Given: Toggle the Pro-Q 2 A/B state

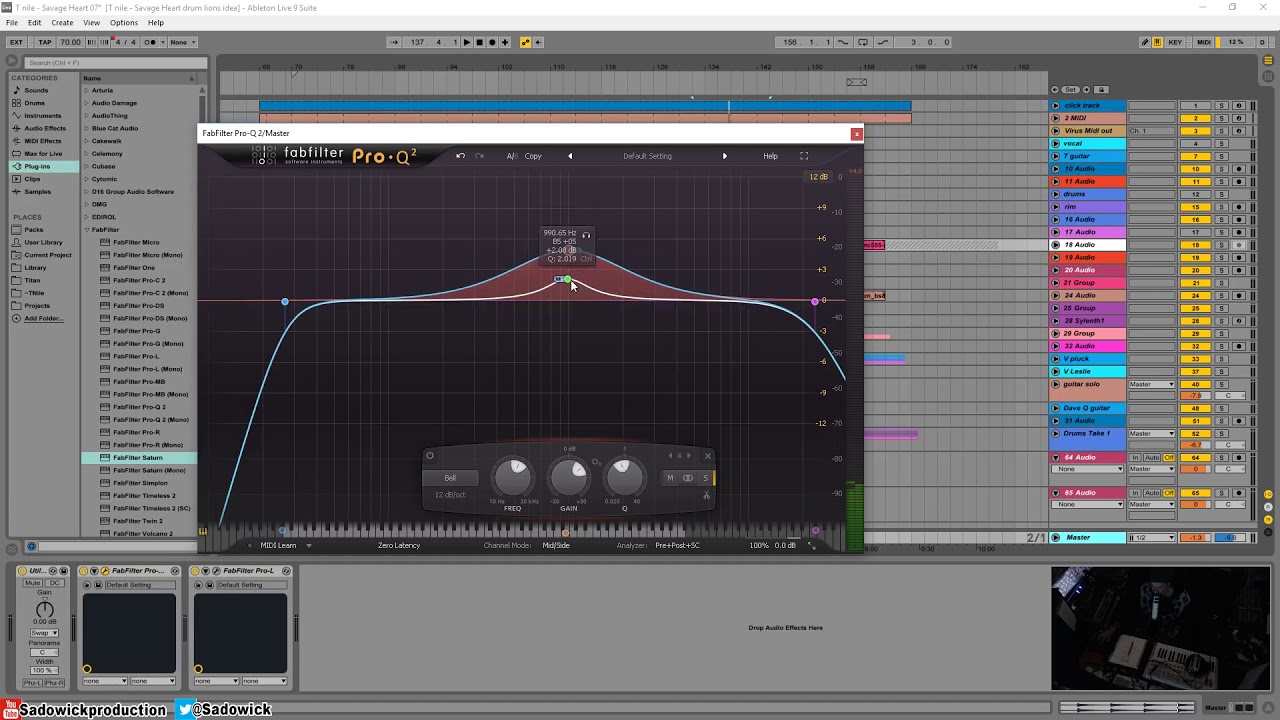Looking at the screenshot, I should [x=511, y=156].
